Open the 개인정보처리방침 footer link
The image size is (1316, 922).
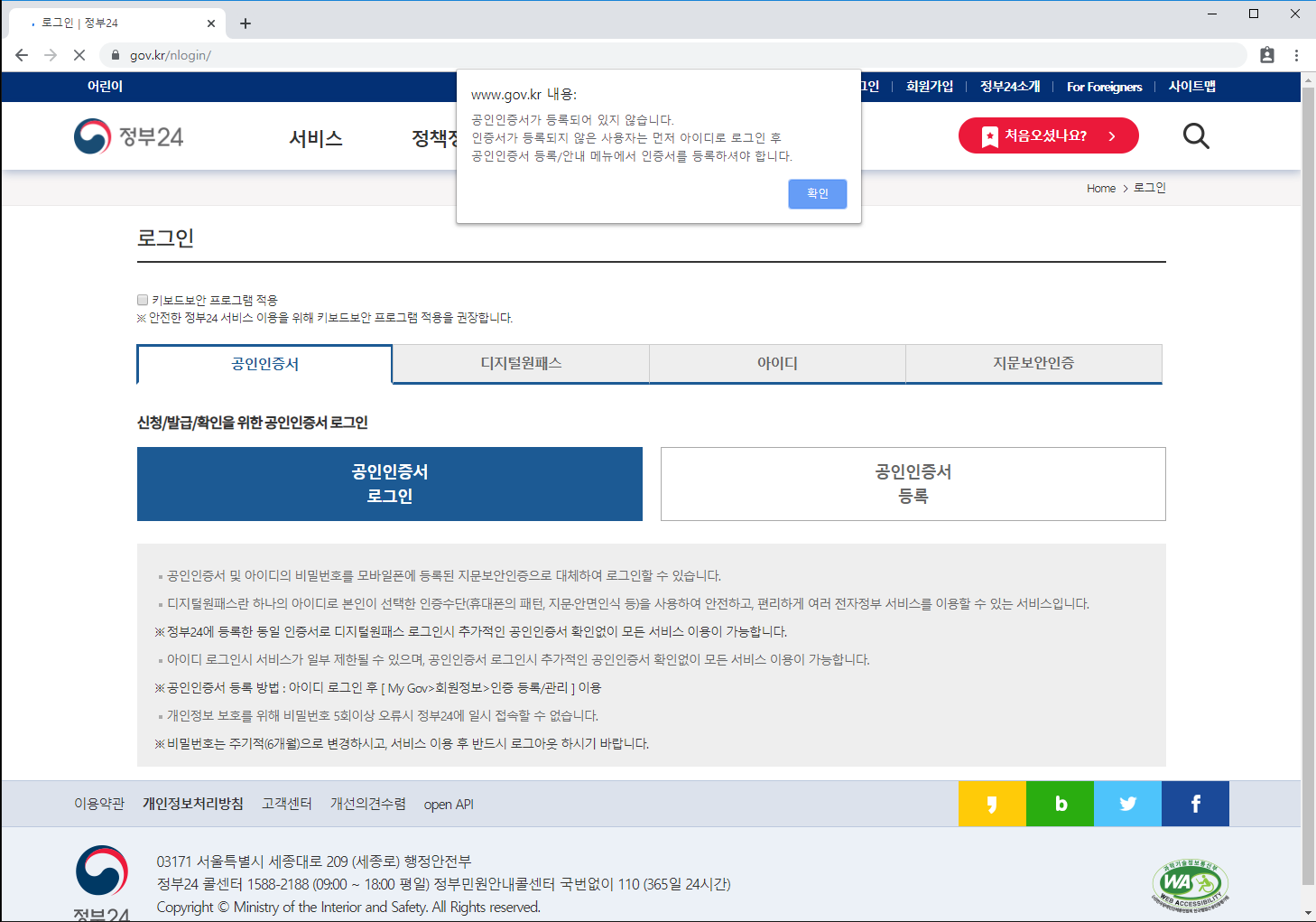(193, 804)
